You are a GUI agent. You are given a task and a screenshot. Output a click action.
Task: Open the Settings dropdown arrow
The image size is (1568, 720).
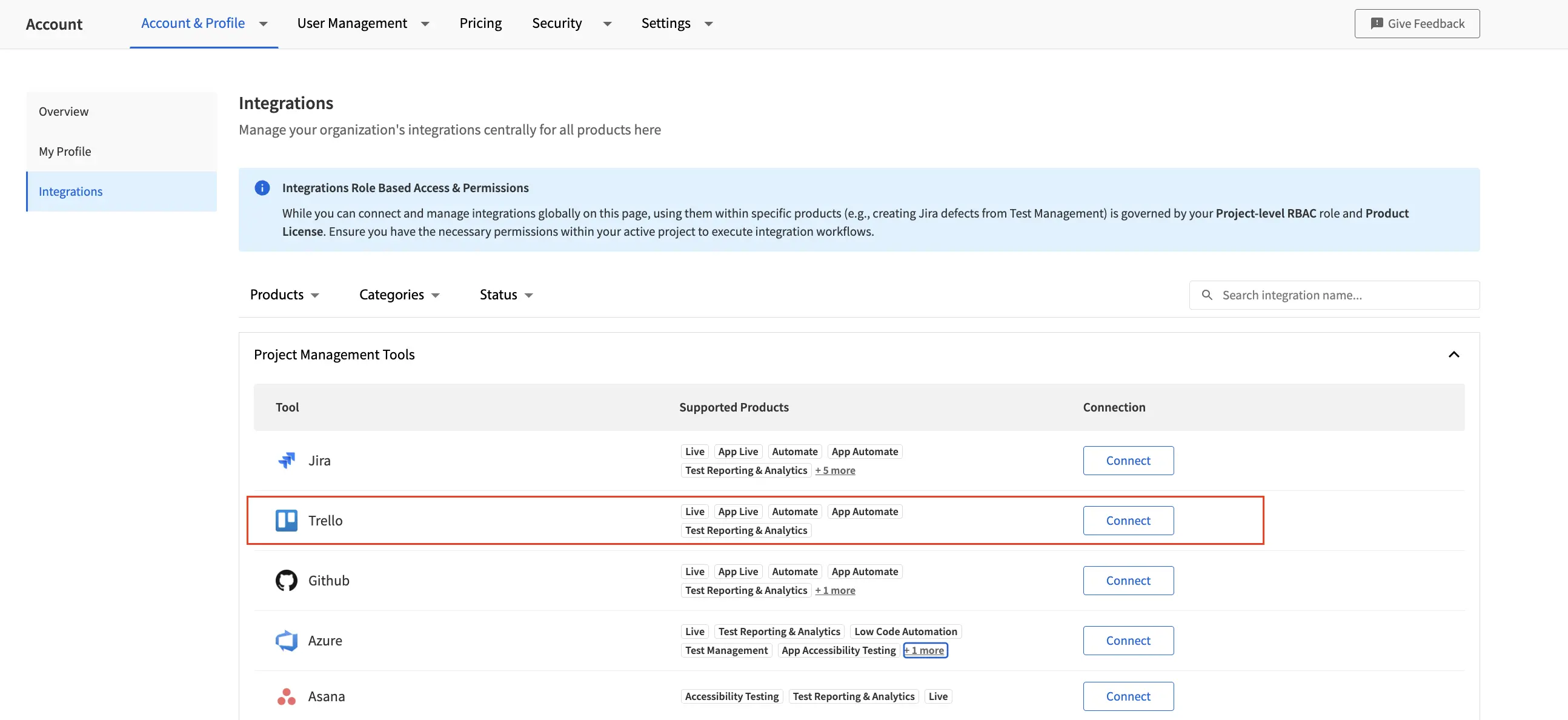tap(708, 24)
